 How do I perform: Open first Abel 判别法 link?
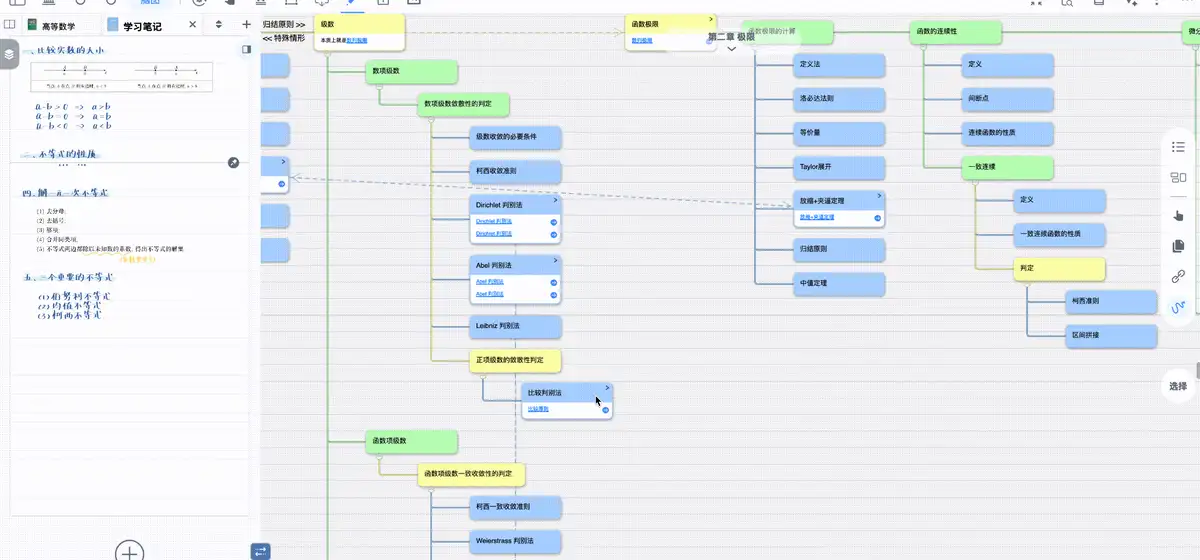[490, 281]
